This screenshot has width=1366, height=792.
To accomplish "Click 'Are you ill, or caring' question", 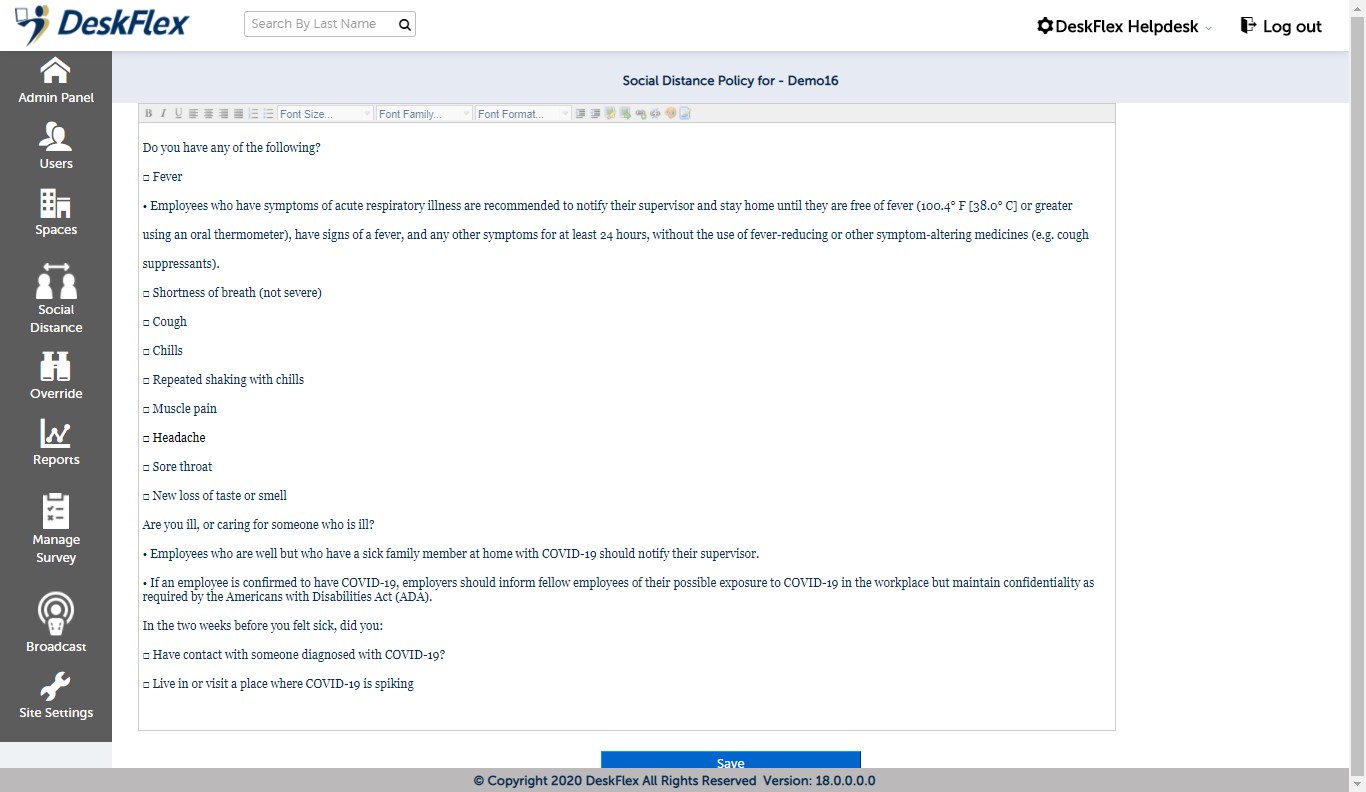I will click(x=258, y=525).
